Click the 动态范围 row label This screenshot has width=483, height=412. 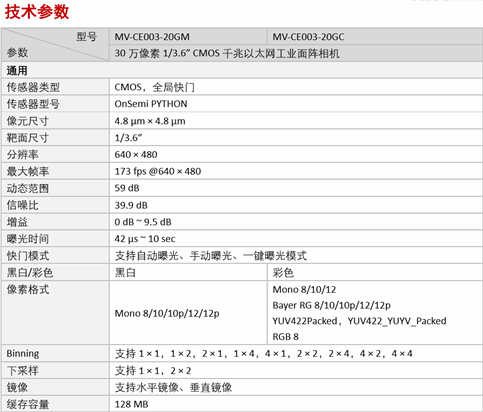[28, 188]
